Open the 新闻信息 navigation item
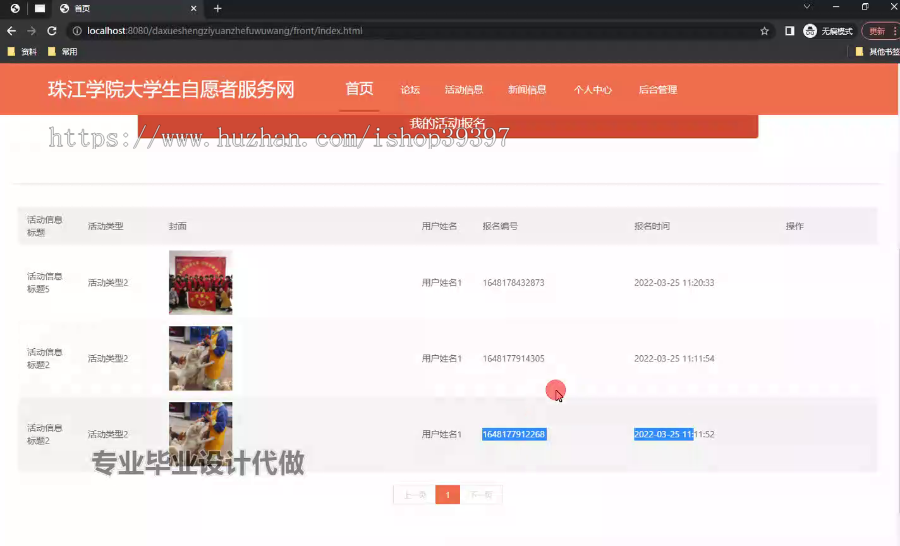The height and width of the screenshot is (546, 900). (x=527, y=90)
